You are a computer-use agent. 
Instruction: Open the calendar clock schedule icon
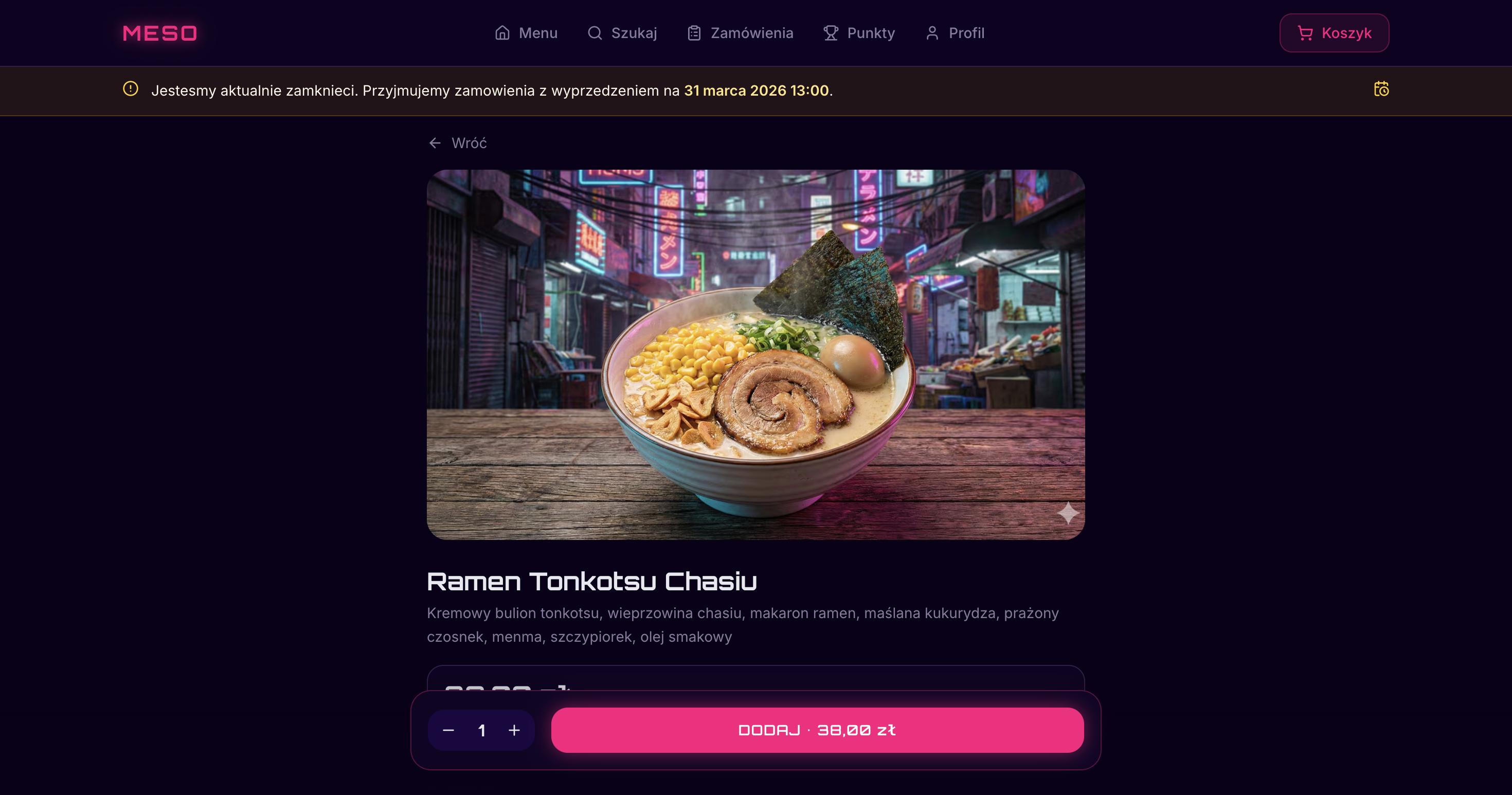1381,89
